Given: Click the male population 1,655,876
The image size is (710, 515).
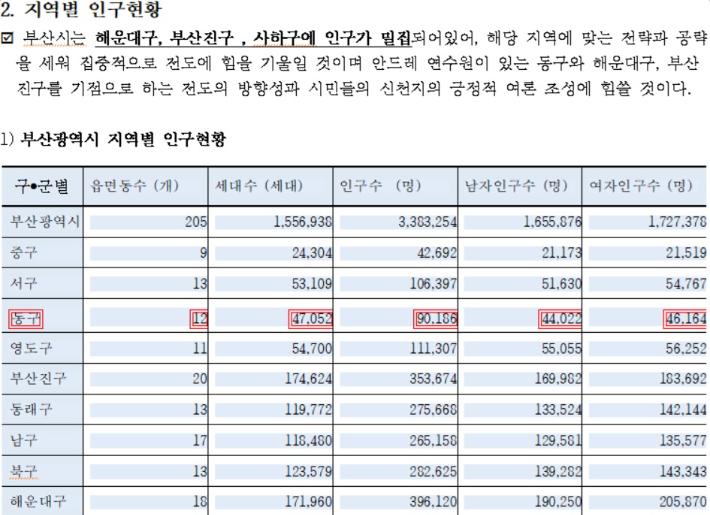Looking at the screenshot, I should point(552,222).
